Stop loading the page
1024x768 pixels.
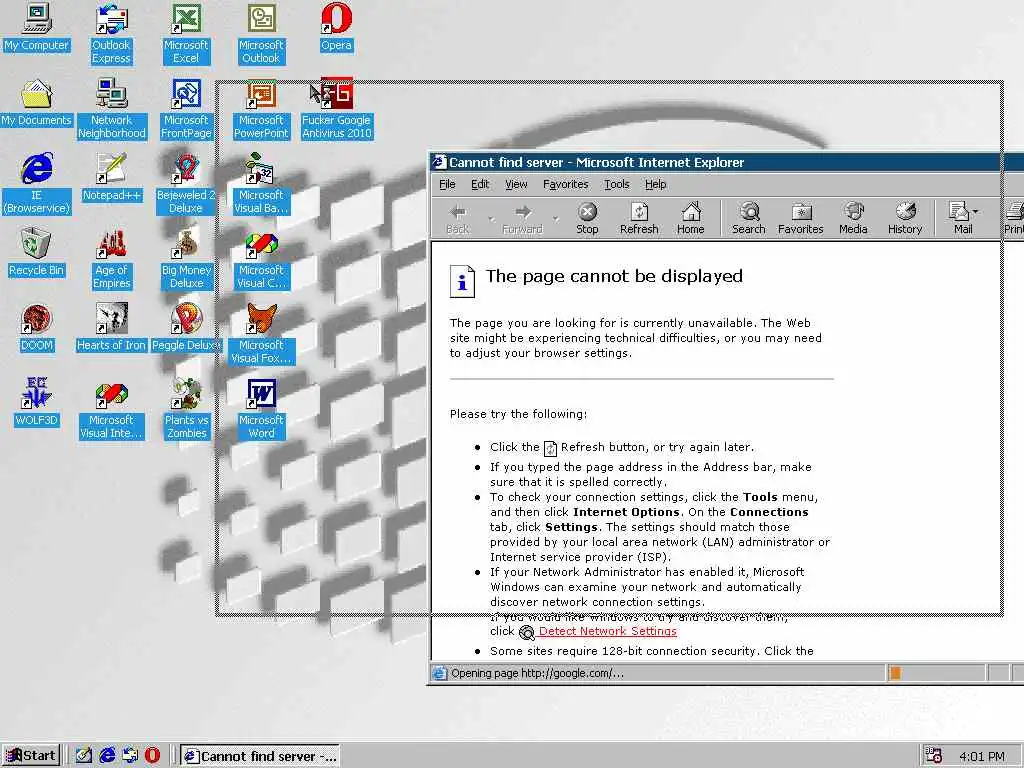point(587,219)
